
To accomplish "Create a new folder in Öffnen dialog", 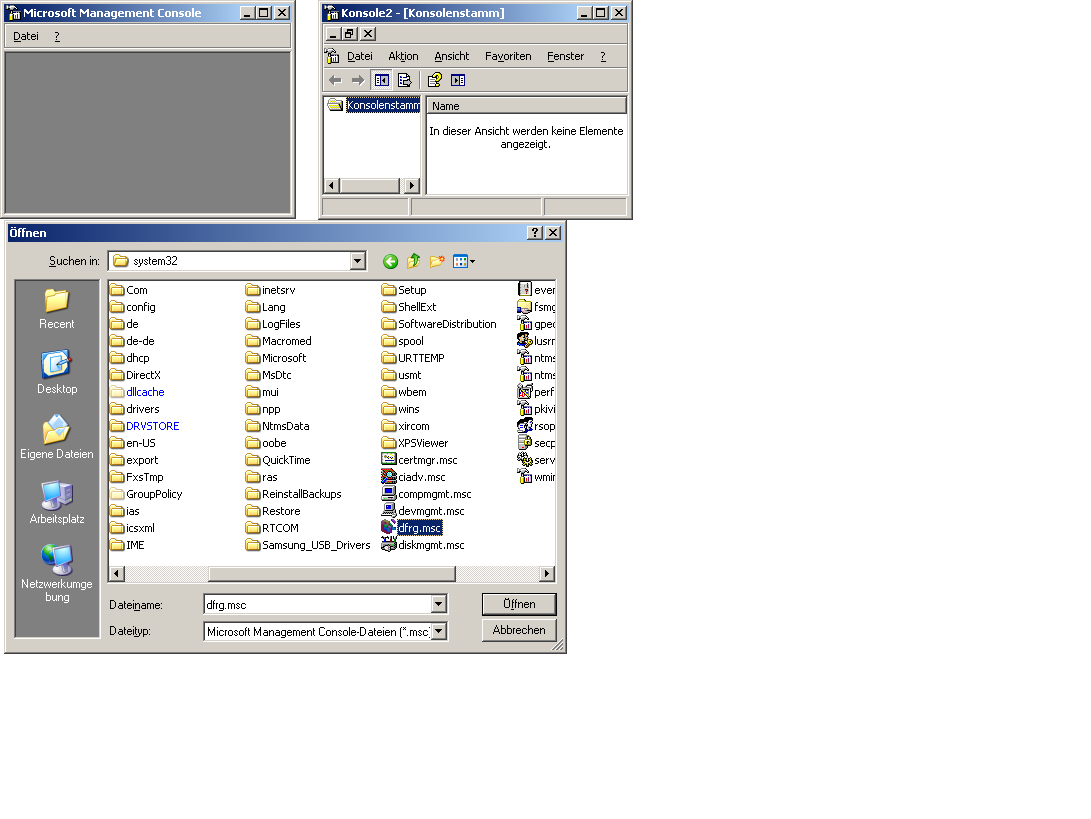I will [x=437, y=262].
